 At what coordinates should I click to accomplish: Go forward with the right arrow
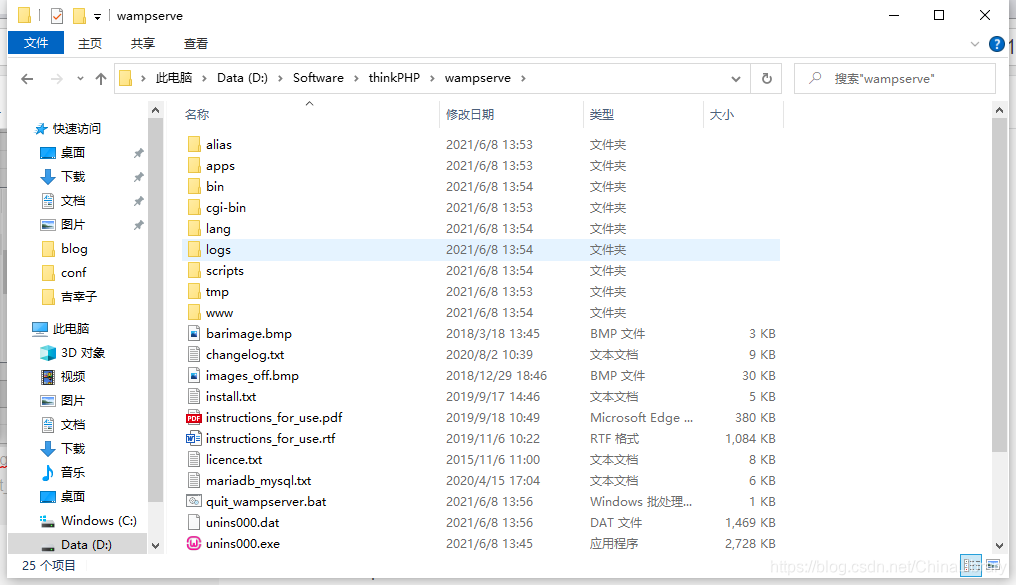(x=57, y=79)
